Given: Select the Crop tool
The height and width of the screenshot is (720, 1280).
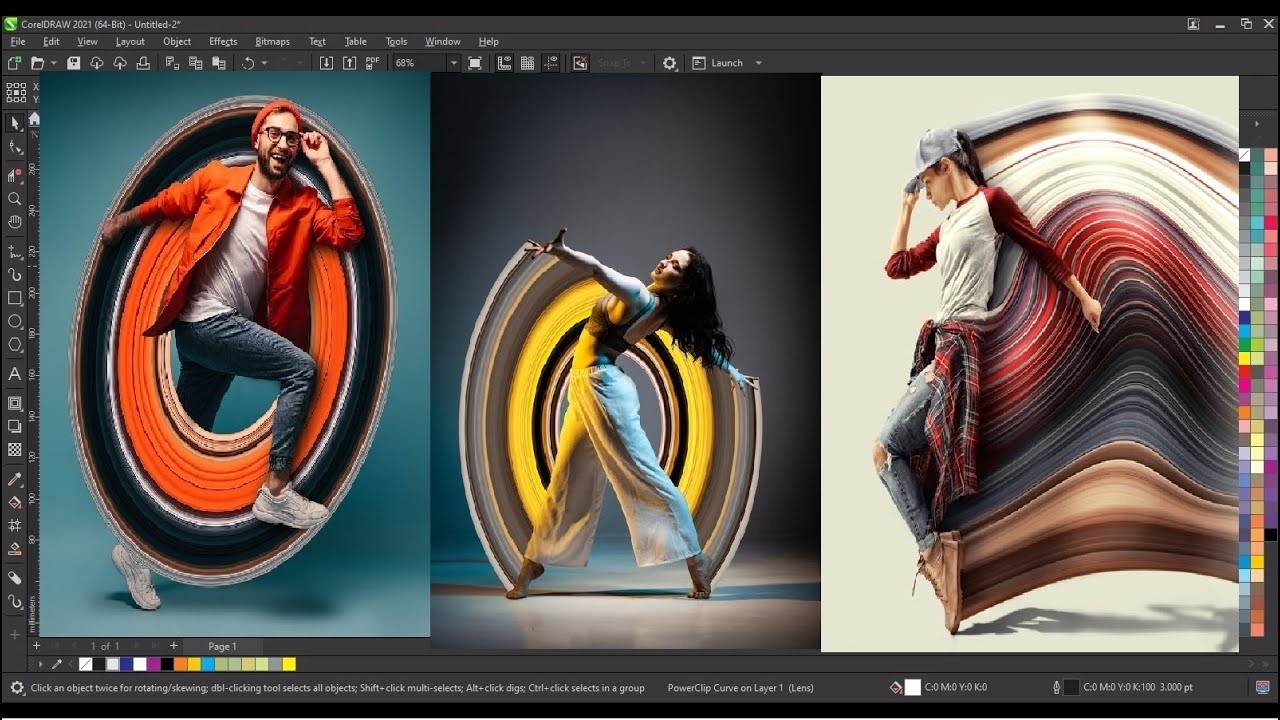Looking at the screenshot, I should [15, 174].
